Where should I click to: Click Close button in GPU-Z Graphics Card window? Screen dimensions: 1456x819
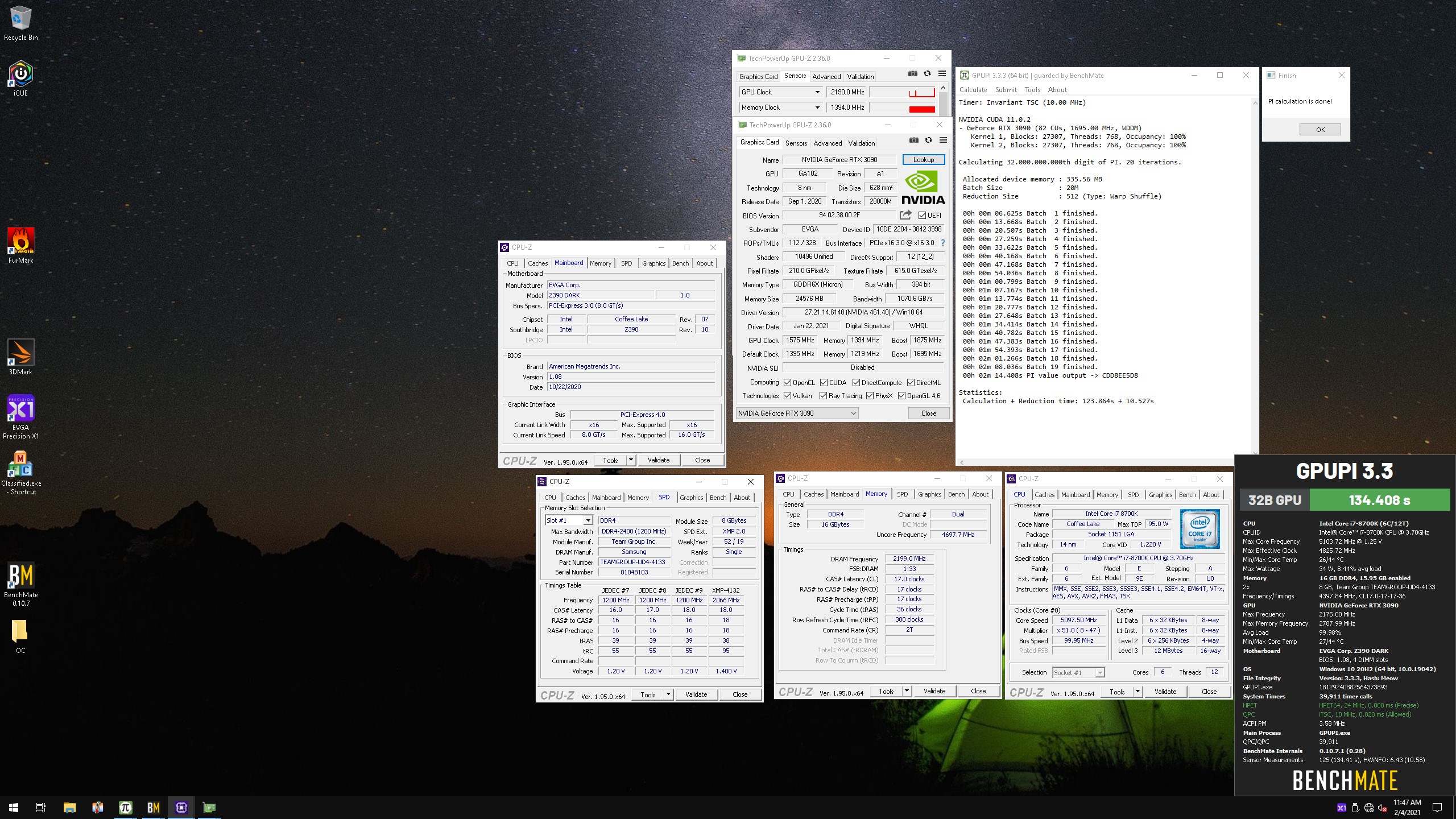point(928,413)
